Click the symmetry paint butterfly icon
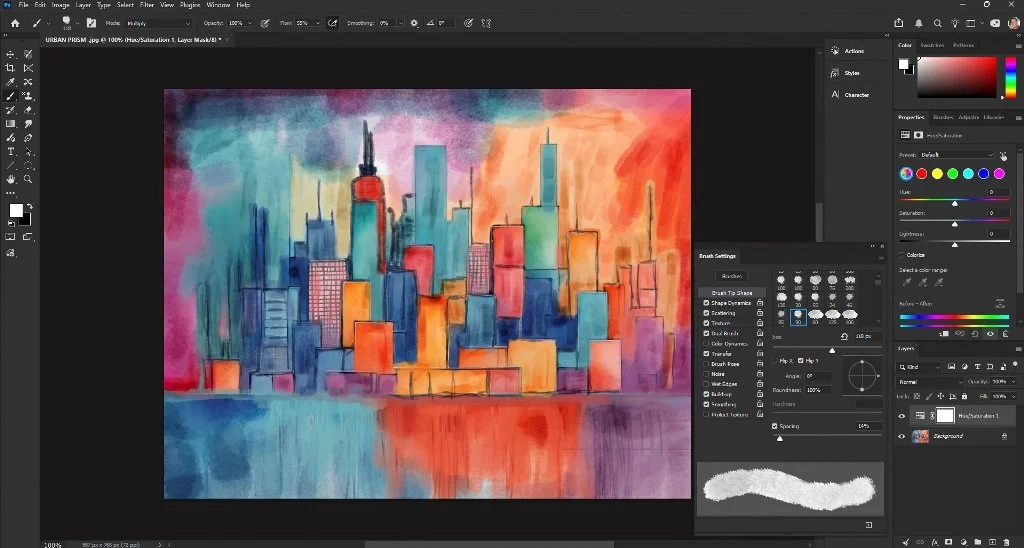 (486, 23)
